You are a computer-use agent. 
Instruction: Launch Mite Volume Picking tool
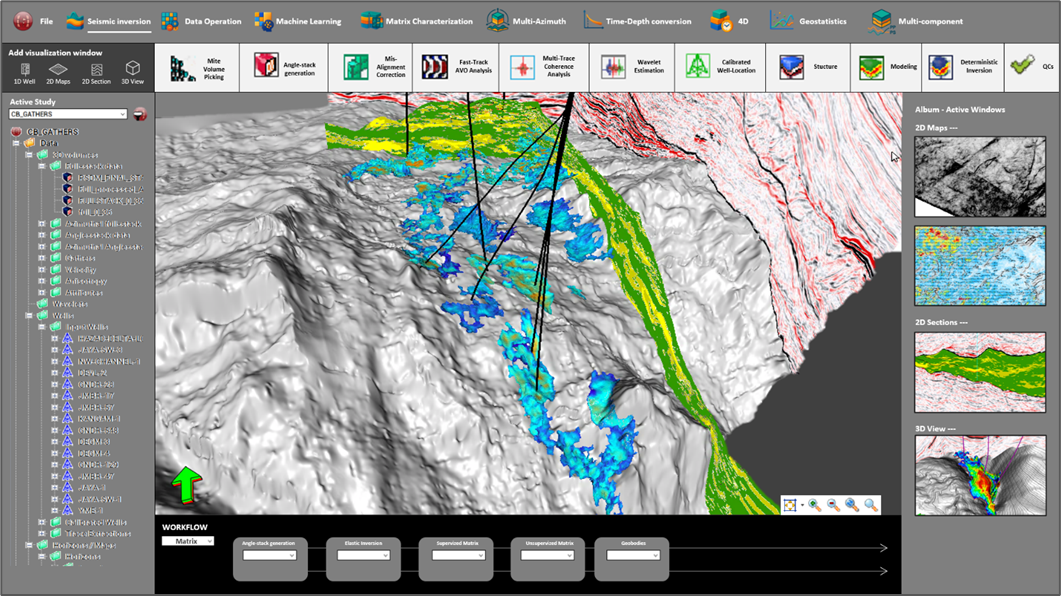(197, 67)
